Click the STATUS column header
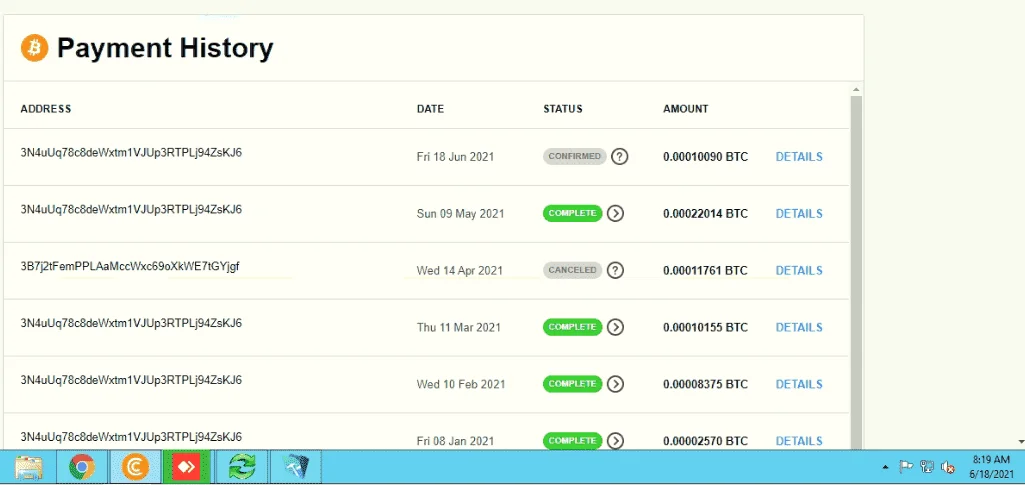 pos(563,109)
